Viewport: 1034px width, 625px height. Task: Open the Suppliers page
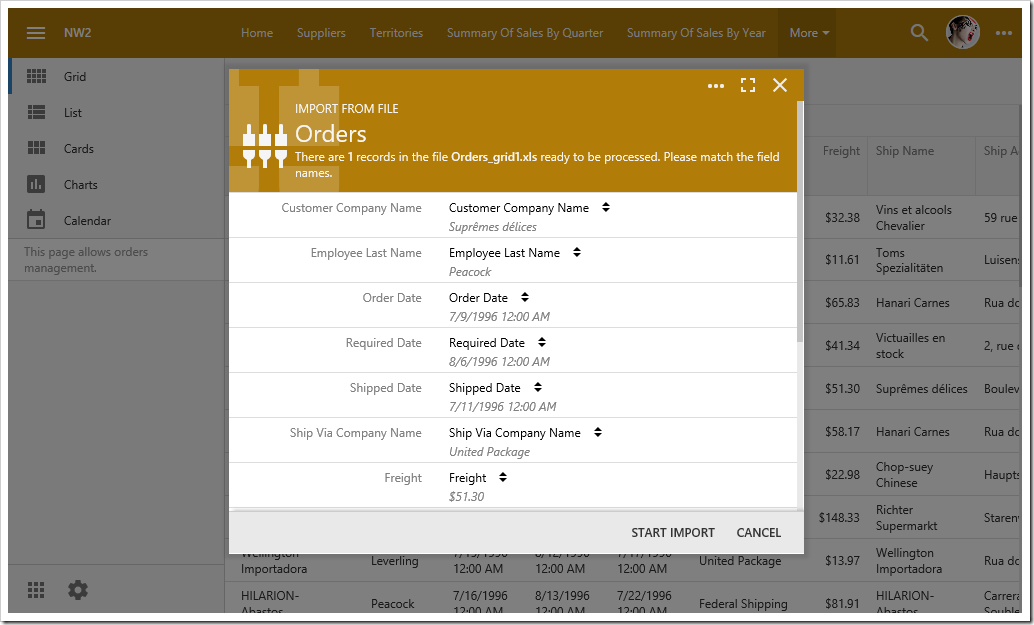pyautogui.click(x=320, y=33)
